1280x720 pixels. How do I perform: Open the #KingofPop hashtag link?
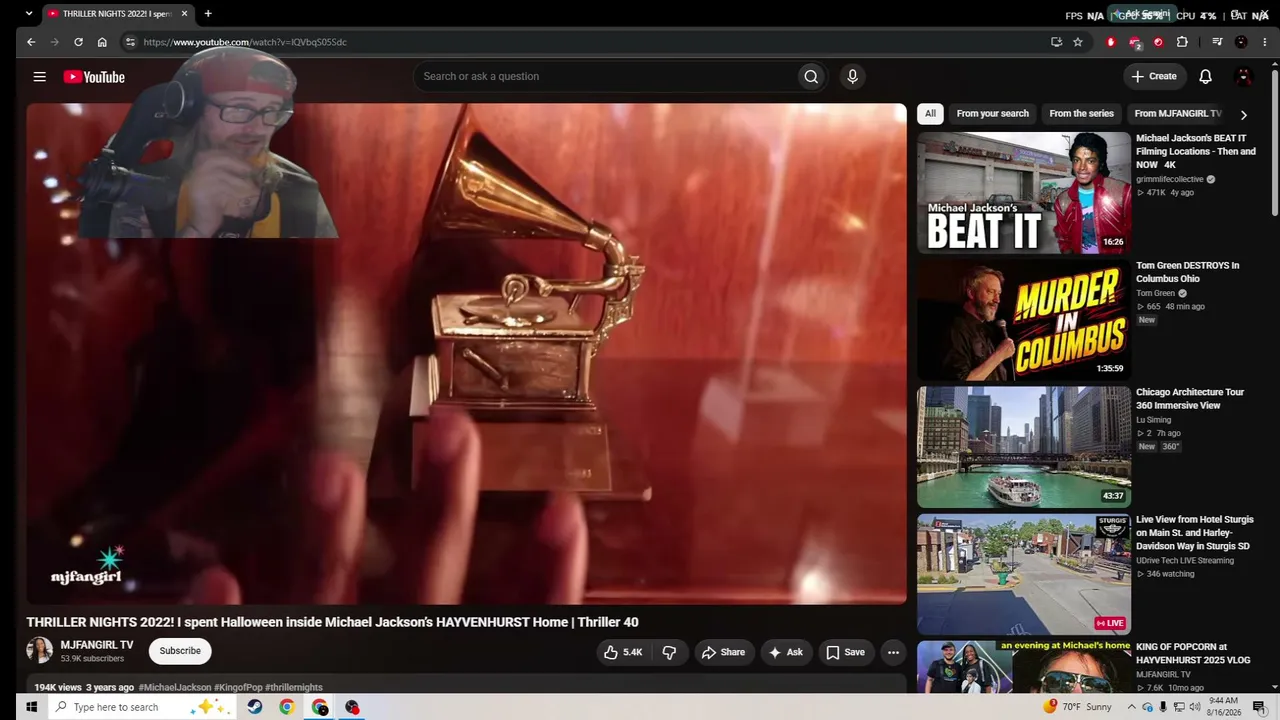pos(238,688)
